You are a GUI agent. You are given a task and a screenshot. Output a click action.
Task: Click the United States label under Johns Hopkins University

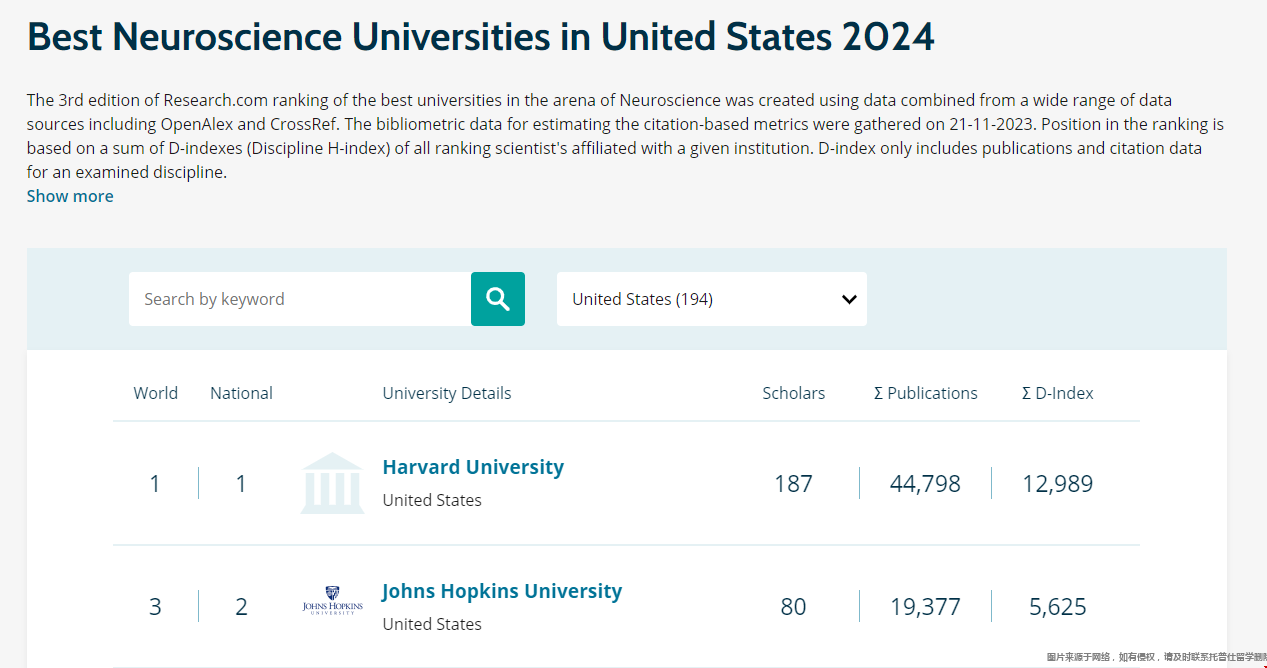(432, 624)
